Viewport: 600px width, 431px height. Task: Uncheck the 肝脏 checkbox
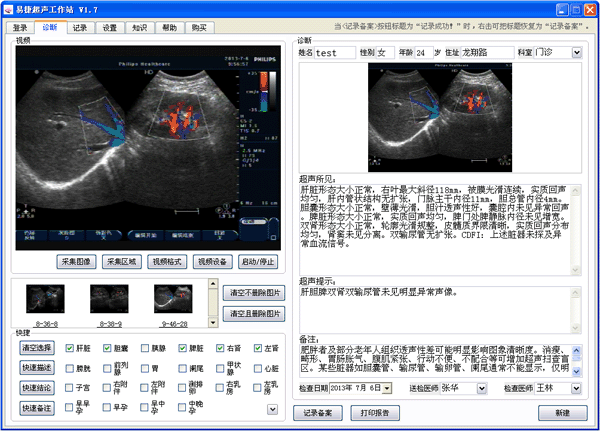(x=69, y=348)
